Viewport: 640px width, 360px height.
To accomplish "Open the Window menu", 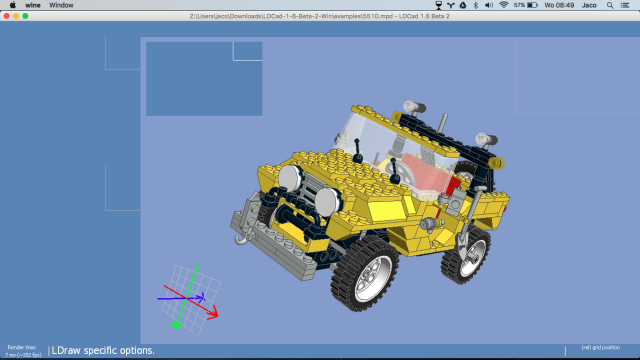I will coord(61,5).
